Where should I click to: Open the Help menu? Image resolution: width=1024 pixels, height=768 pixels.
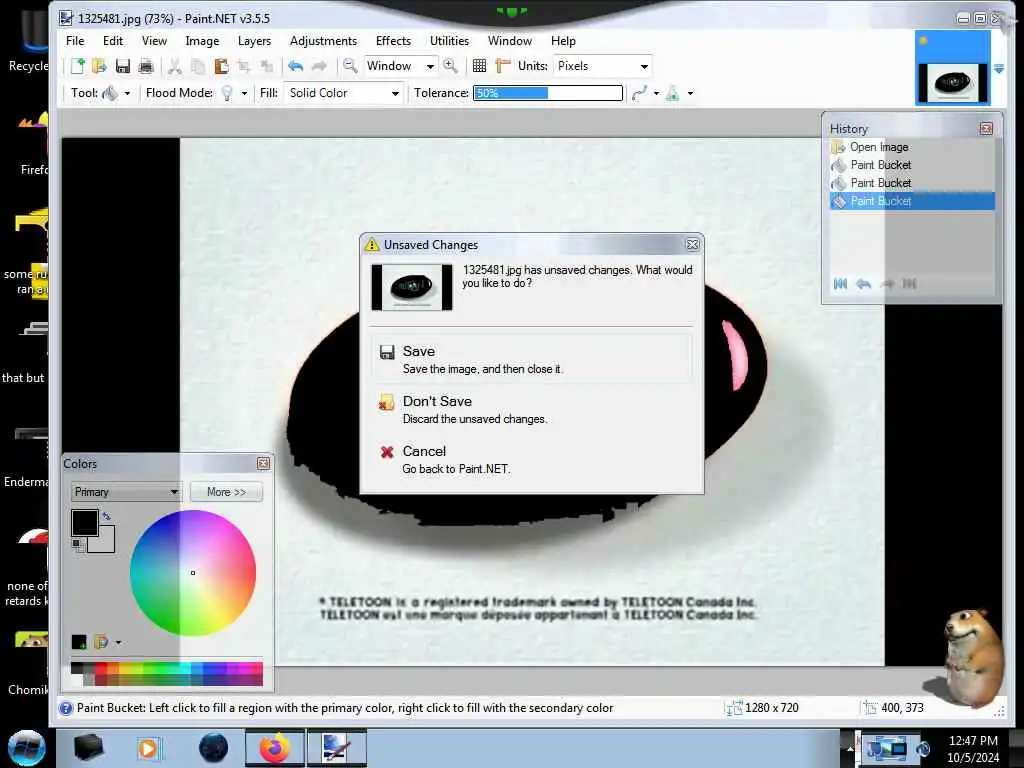click(563, 40)
